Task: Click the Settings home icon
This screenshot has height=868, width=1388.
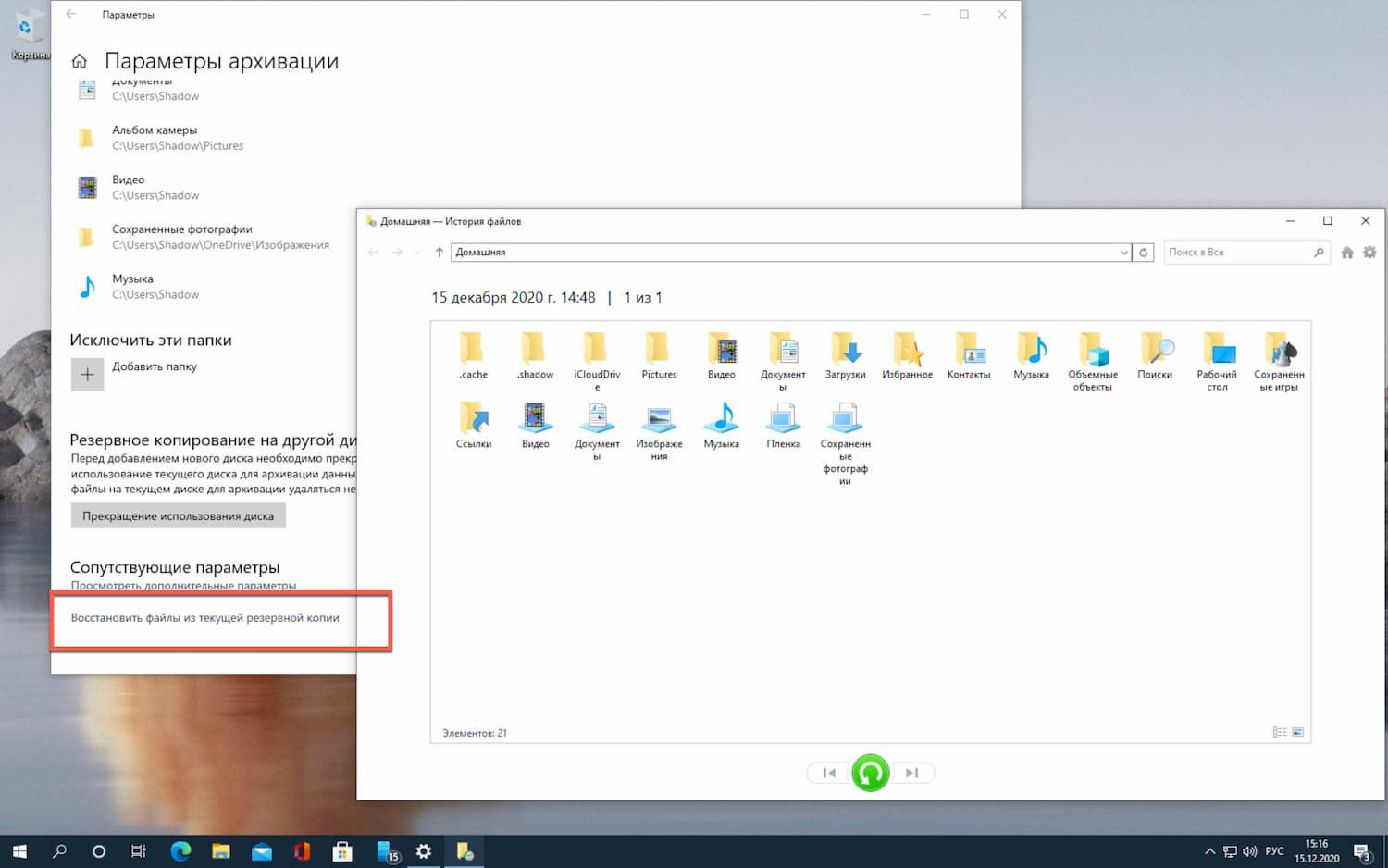Action: [80, 61]
